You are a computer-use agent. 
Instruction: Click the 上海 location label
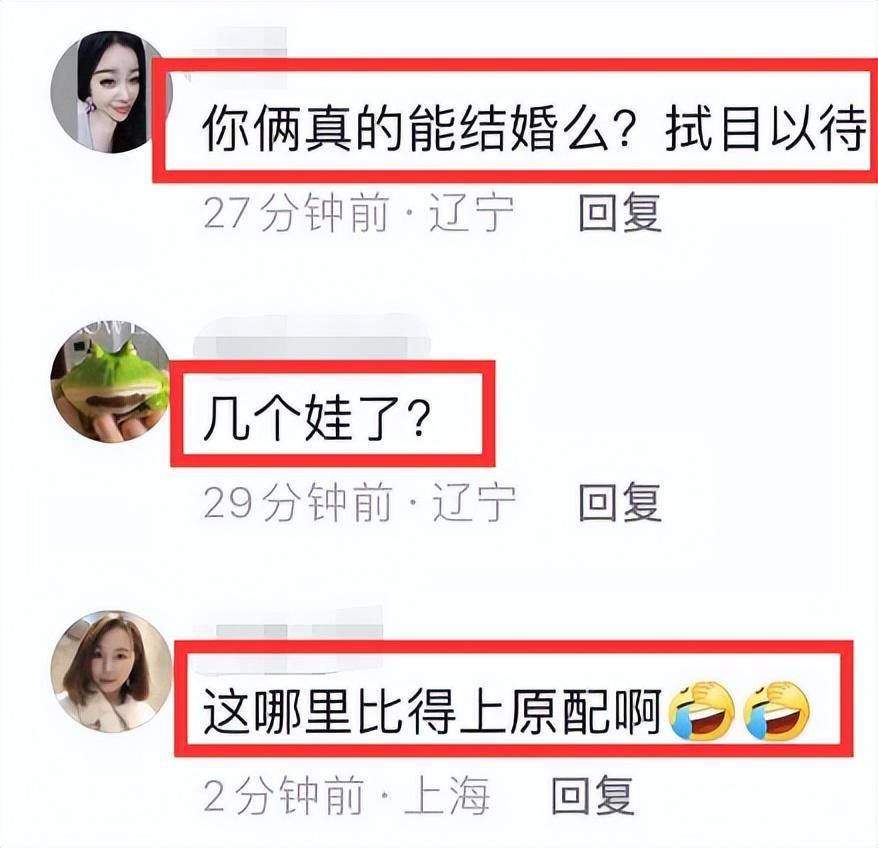(x=446, y=796)
